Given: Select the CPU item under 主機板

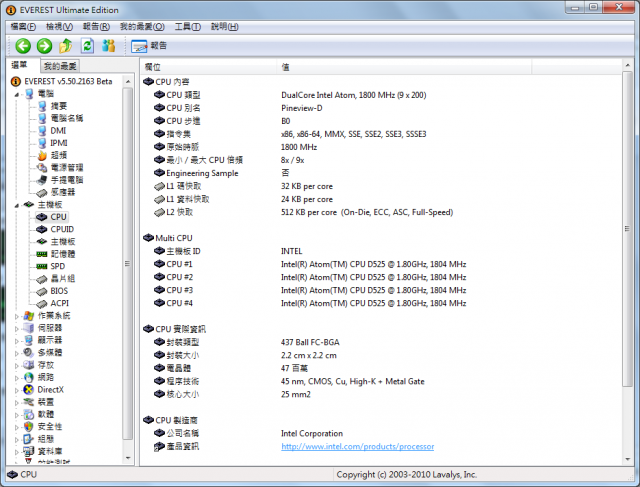Looking at the screenshot, I should pyautogui.click(x=58, y=217).
